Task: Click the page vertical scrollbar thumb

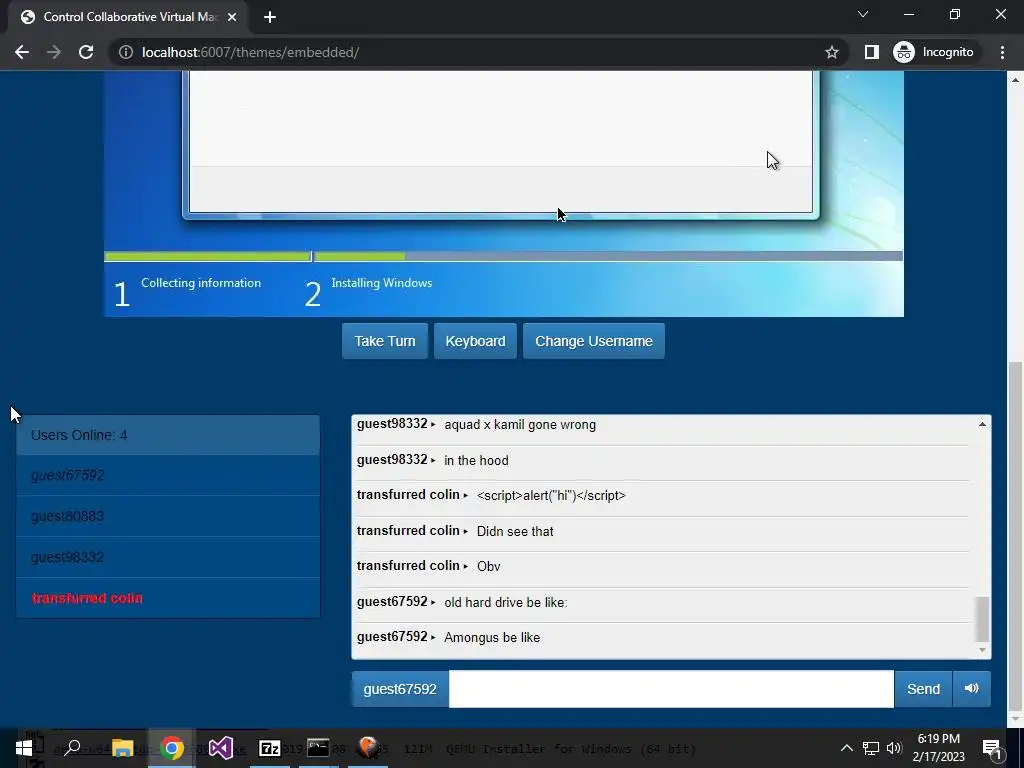Action: pyautogui.click(x=1015, y=535)
